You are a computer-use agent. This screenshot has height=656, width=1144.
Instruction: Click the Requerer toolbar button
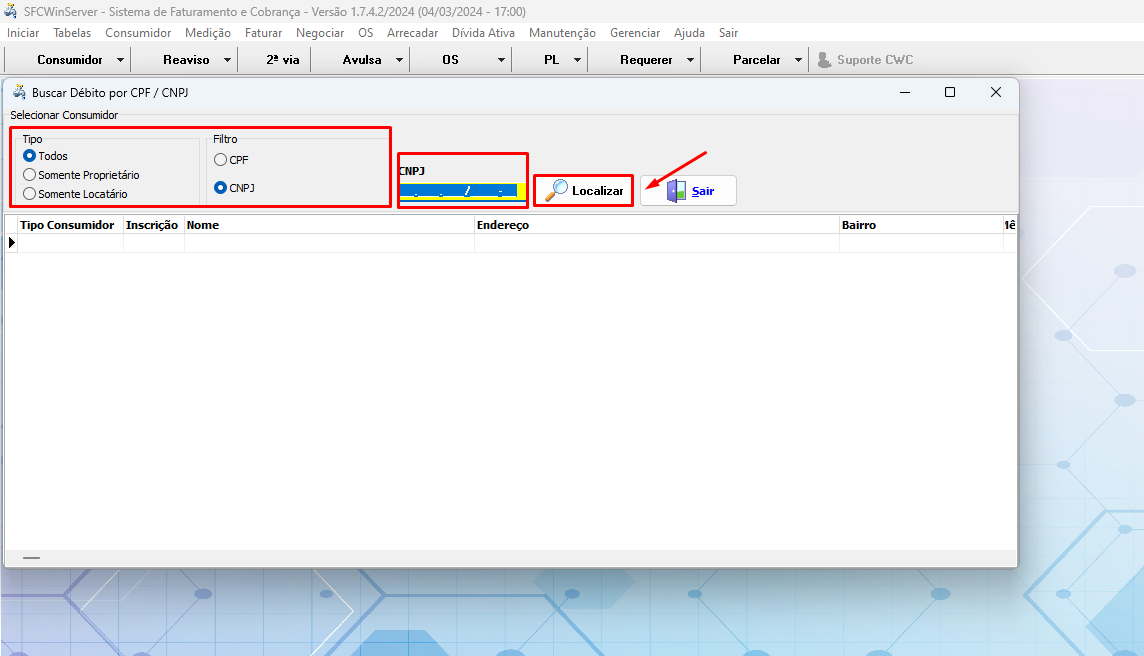click(x=646, y=60)
